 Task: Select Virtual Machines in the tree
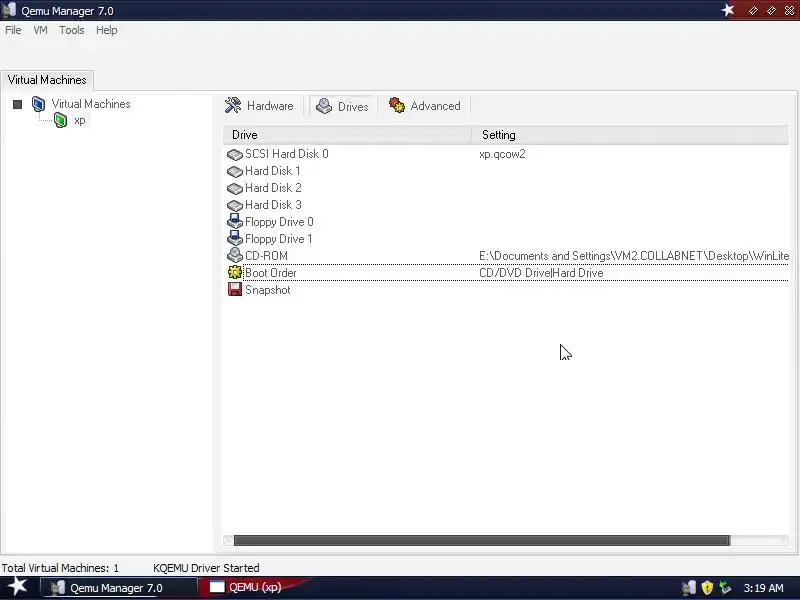click(x=91, y=104)
